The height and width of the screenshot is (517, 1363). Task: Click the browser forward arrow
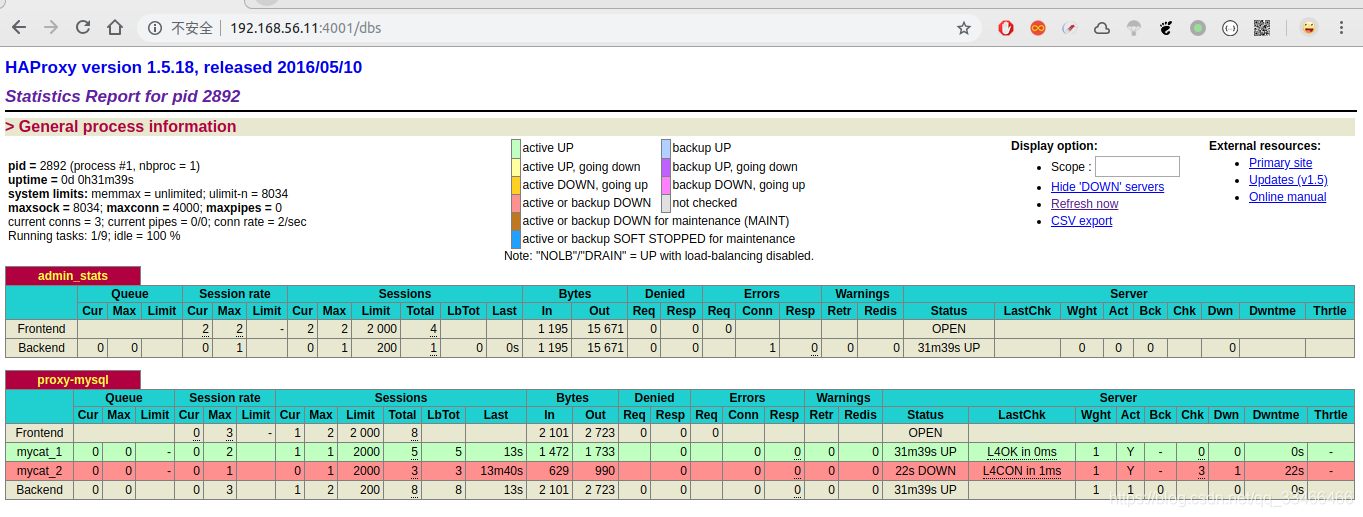point(51,28)
